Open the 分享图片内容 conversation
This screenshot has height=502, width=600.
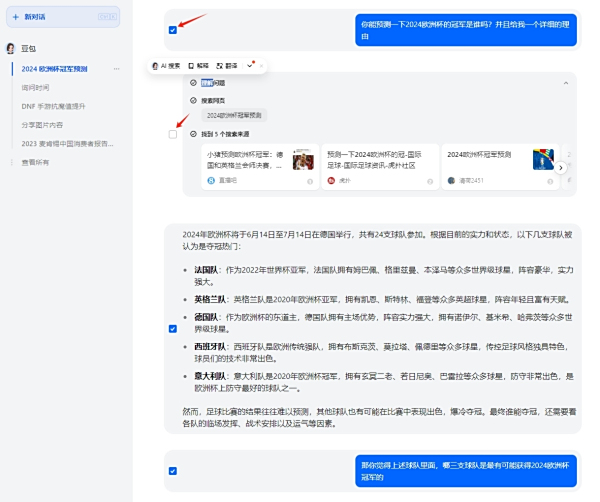pyautogui.click(x=42, y=125)
